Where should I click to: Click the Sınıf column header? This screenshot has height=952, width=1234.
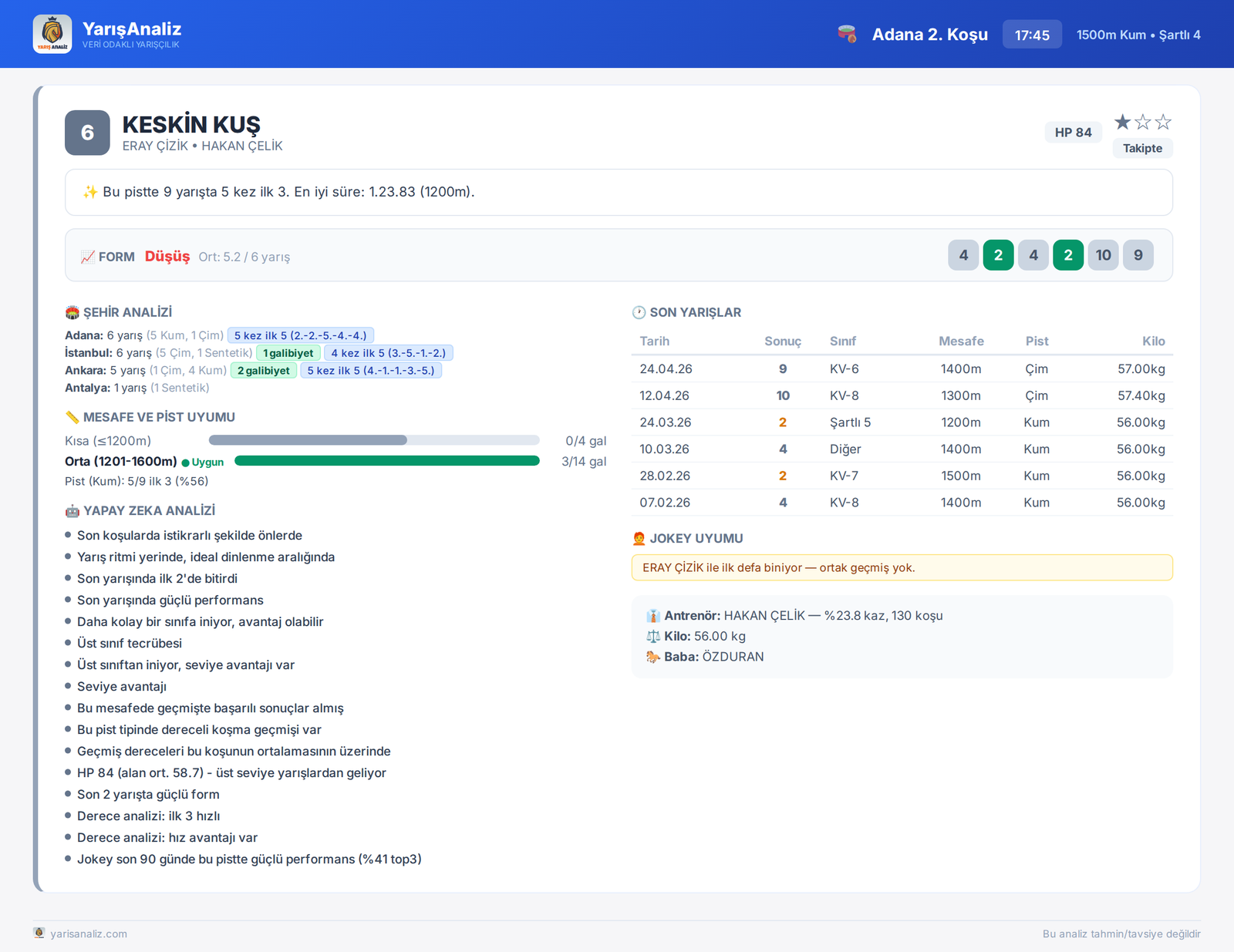(843, 341)
